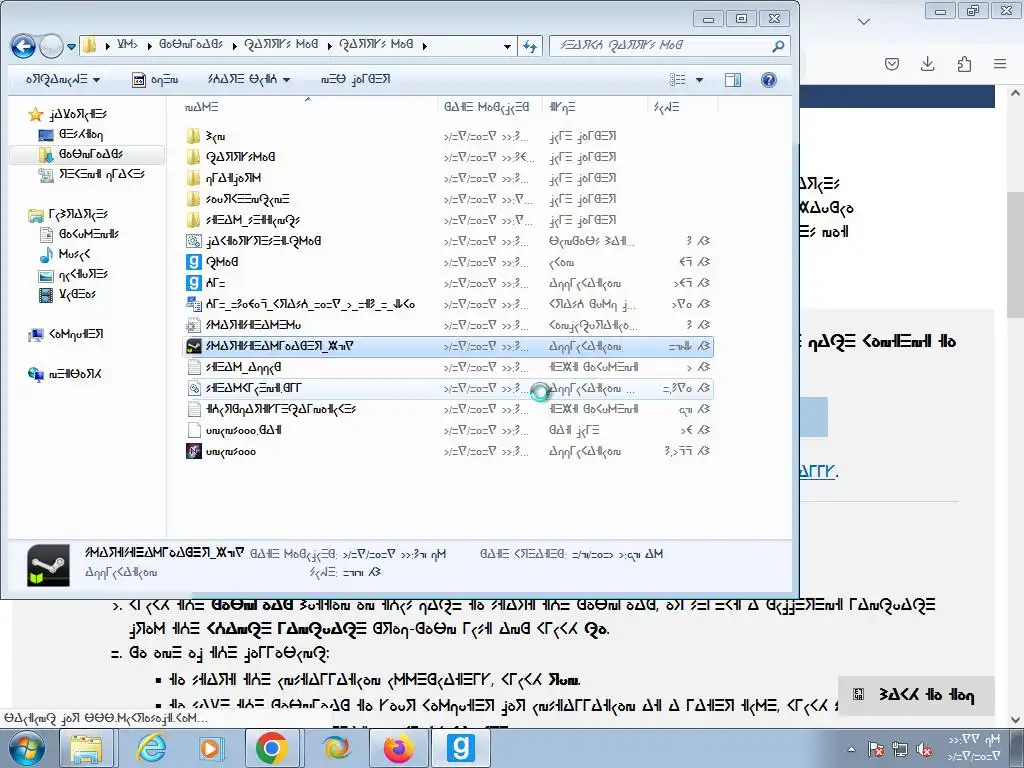Toggle the preview pane icon
Screen dimensions: 1024x768
pyautogui.click(x=733, y=80)
